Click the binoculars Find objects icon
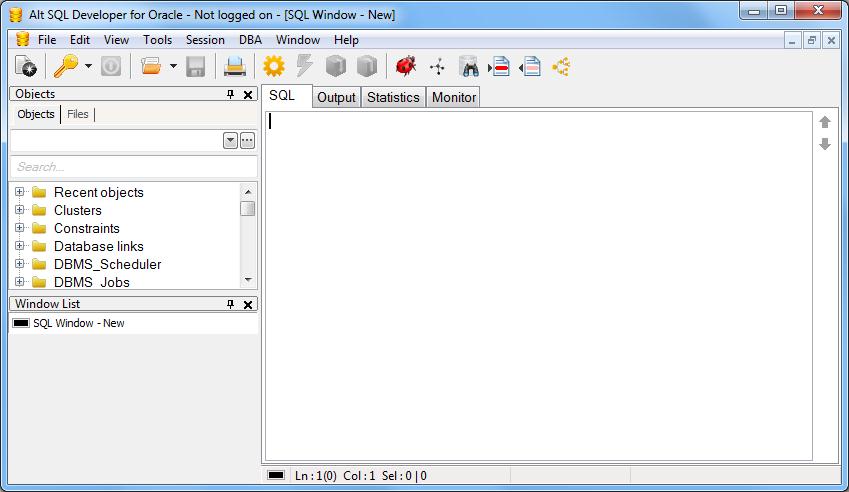 point(468,67)
